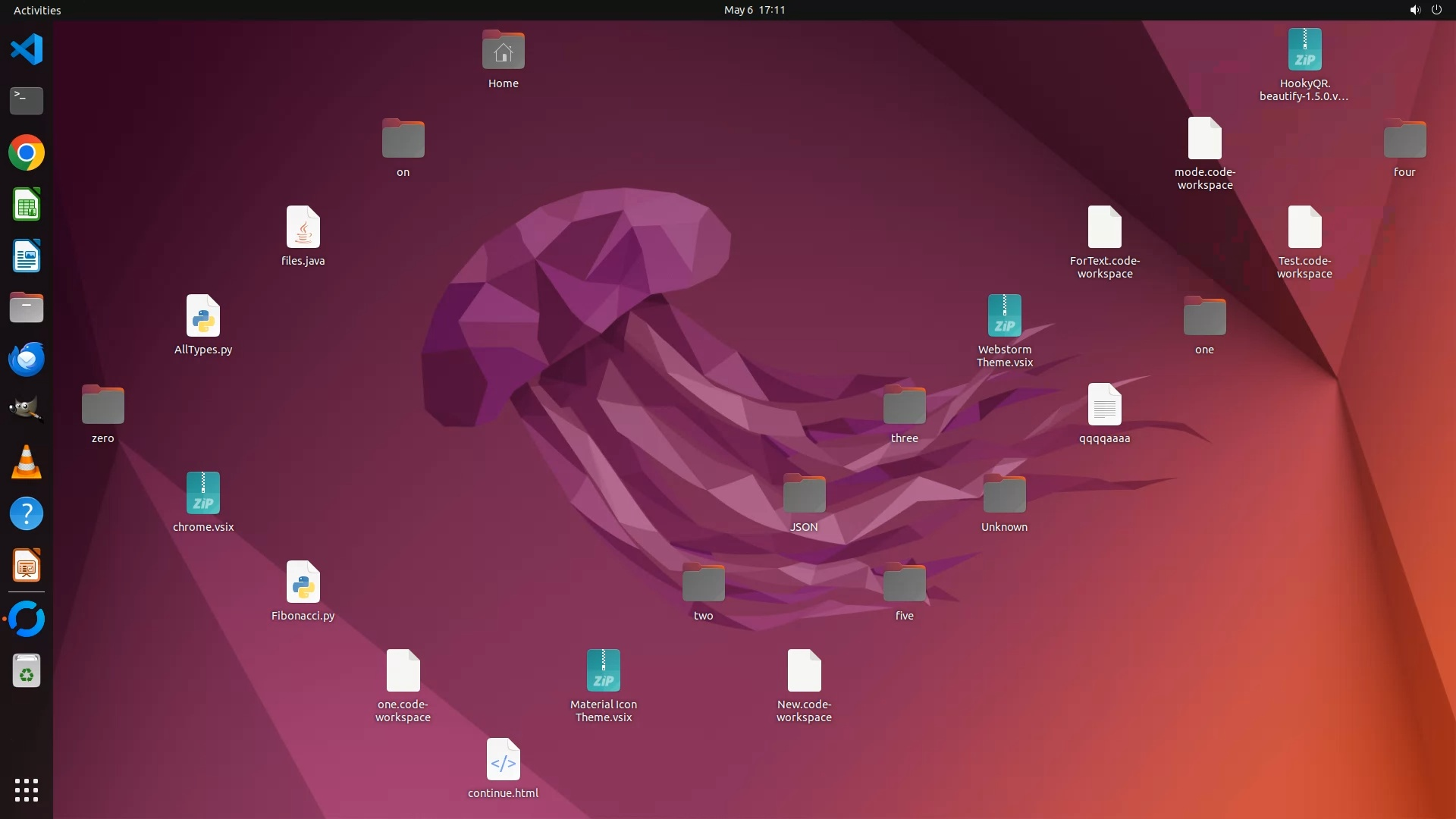Click the volume speaker indicator

1414,10
